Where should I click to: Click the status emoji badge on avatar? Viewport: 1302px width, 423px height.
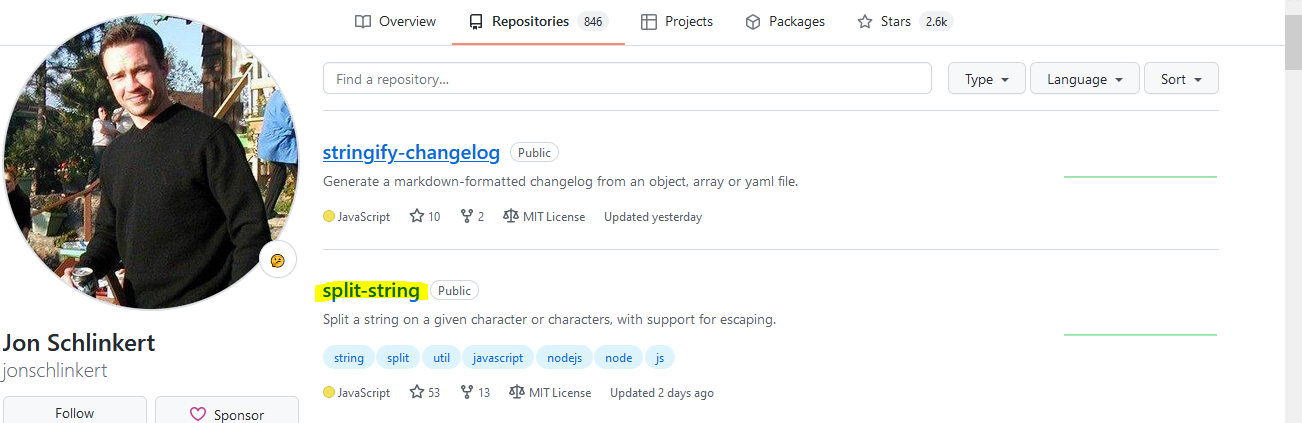click(x=277, y=261)
